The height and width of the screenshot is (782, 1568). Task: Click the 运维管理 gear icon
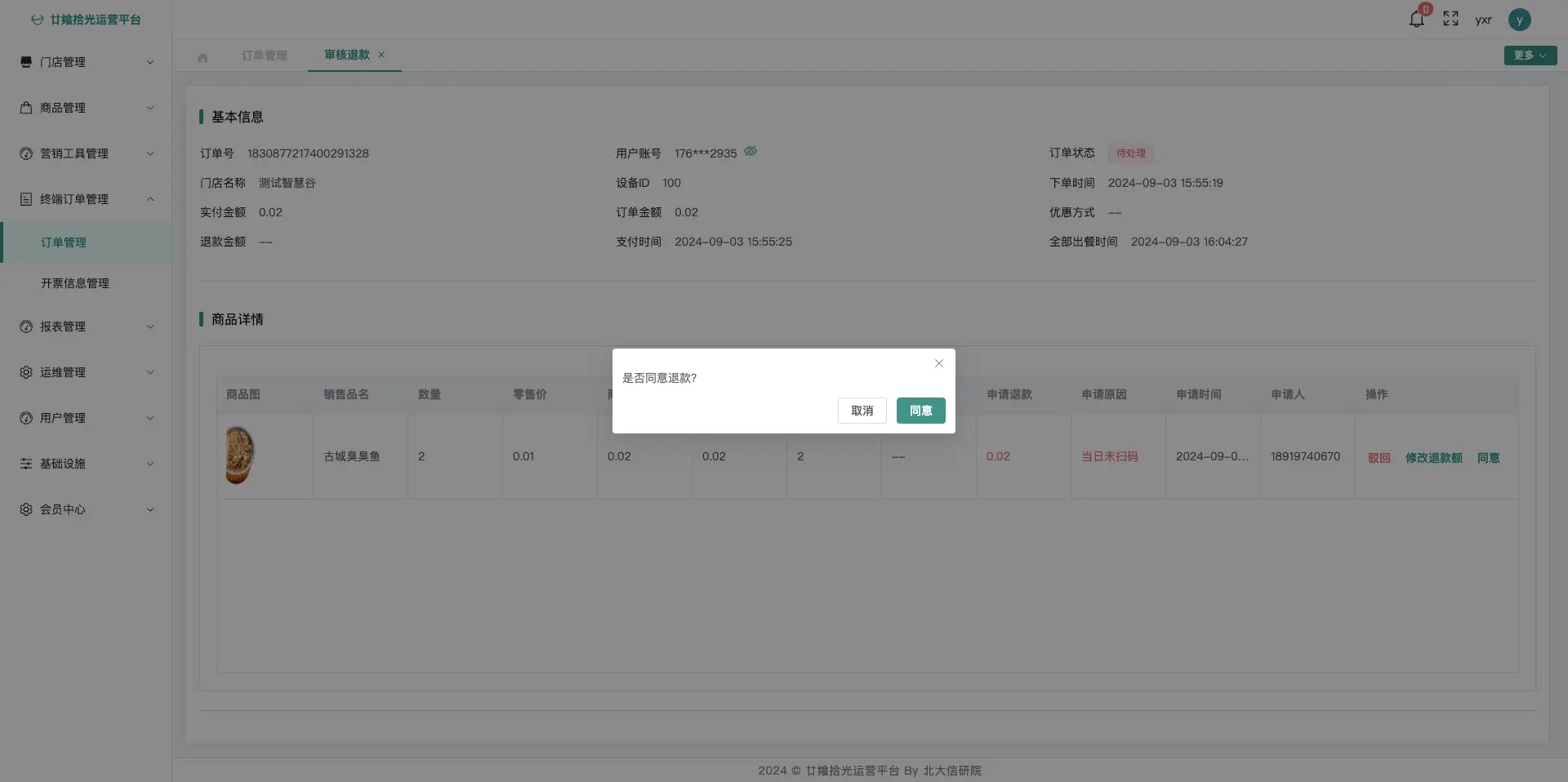[x=26, y=372]
